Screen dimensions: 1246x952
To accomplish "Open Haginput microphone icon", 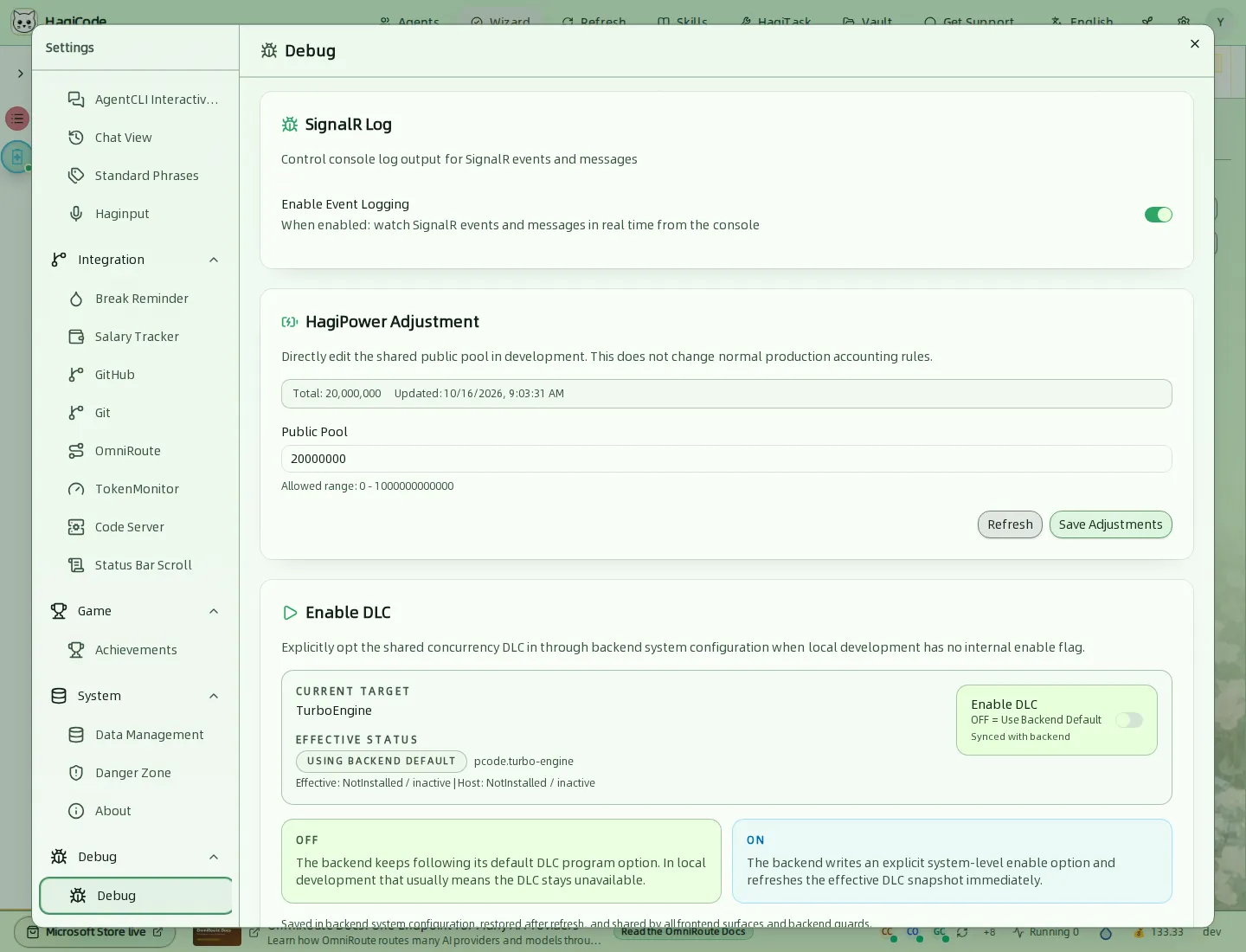I will pos(76,214).
